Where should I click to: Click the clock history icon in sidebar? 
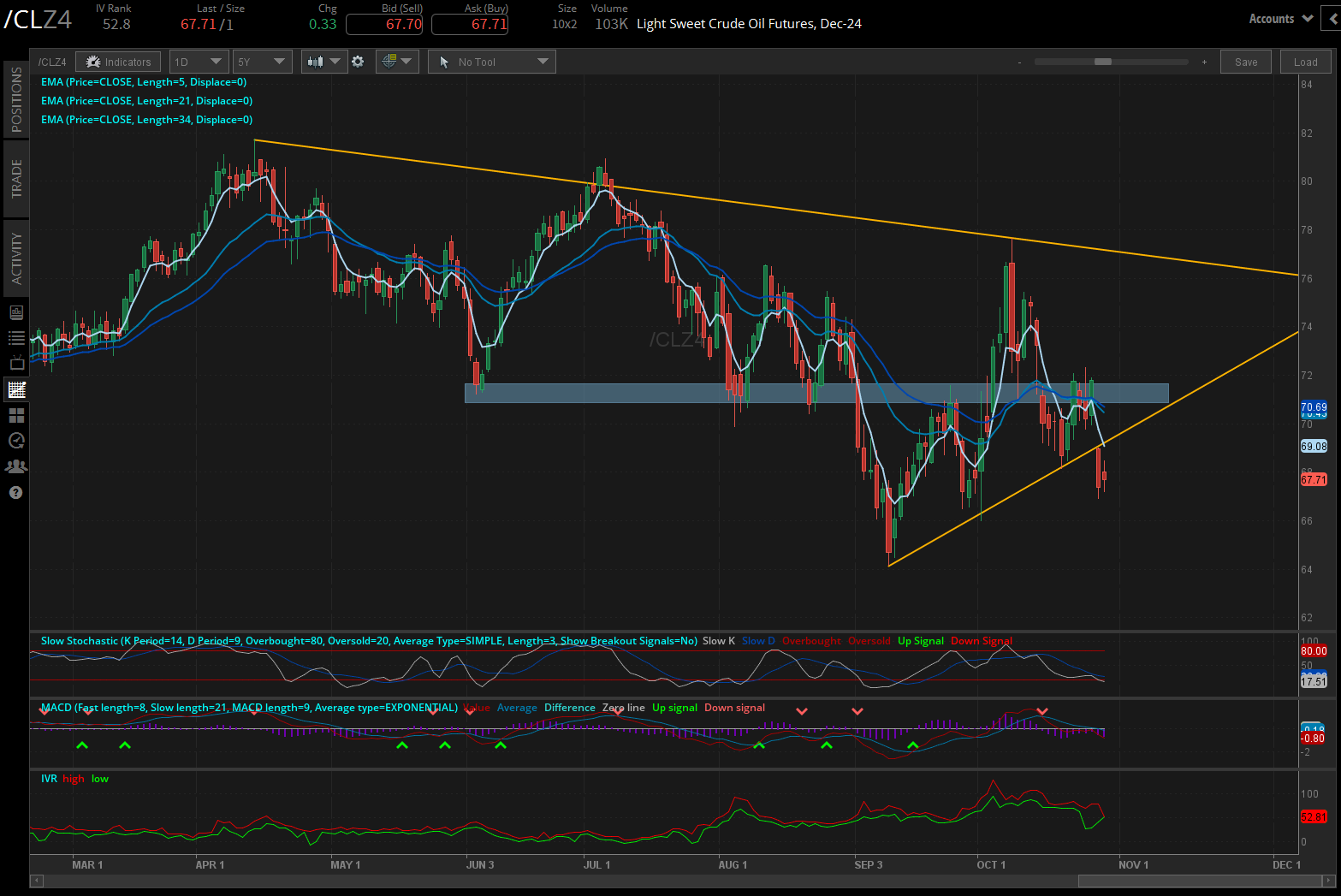[x=16, y=441]
